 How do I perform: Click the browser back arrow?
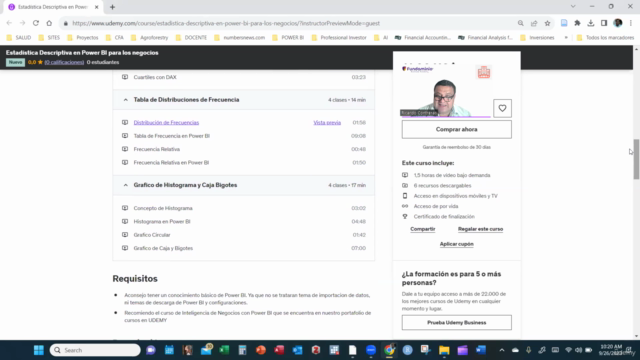(x=9, y=23)
